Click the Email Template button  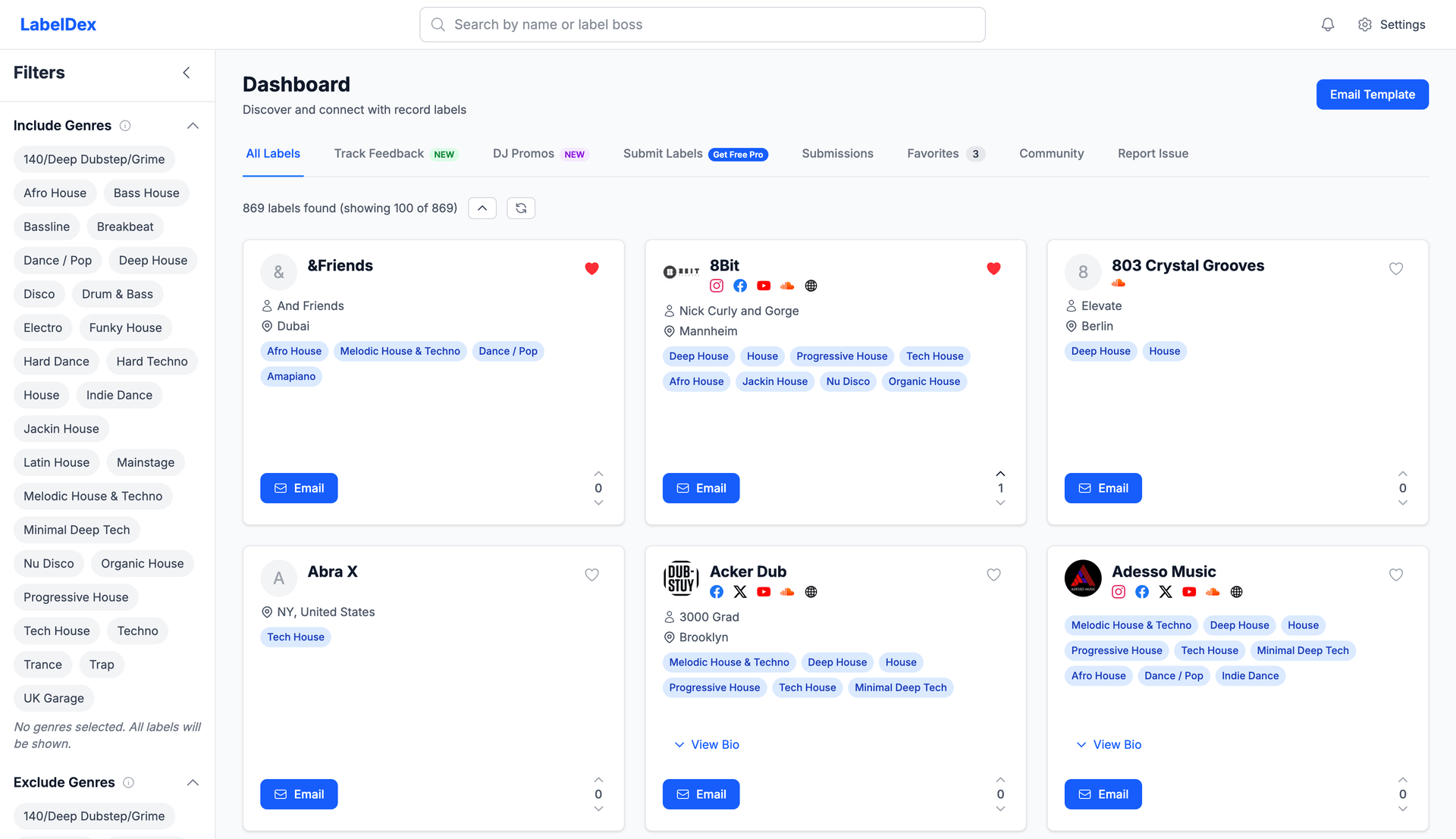[x=1372, y=94]
